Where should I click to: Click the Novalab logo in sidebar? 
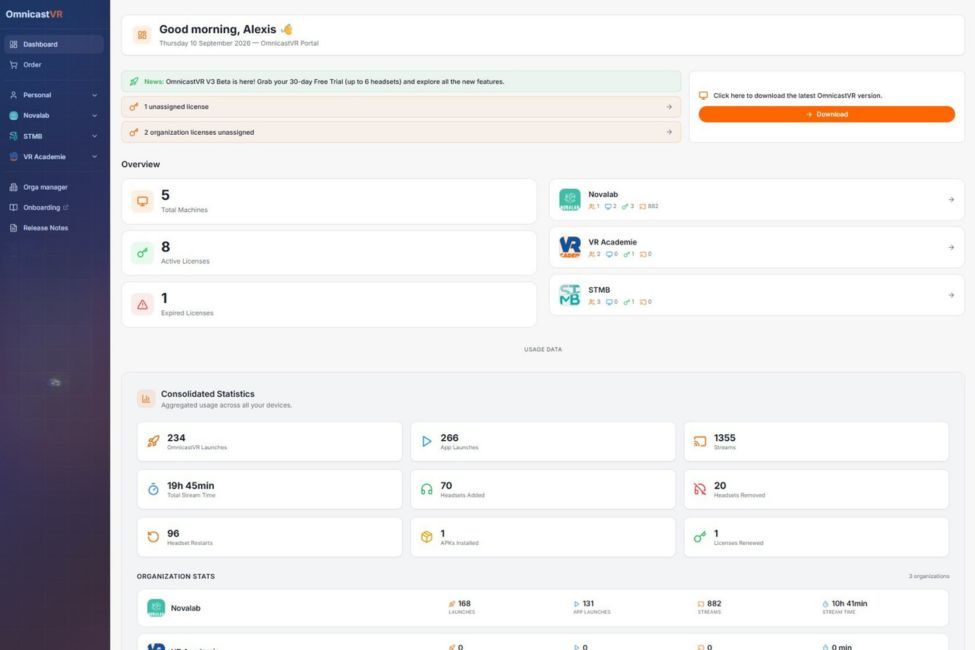[14, 116]
